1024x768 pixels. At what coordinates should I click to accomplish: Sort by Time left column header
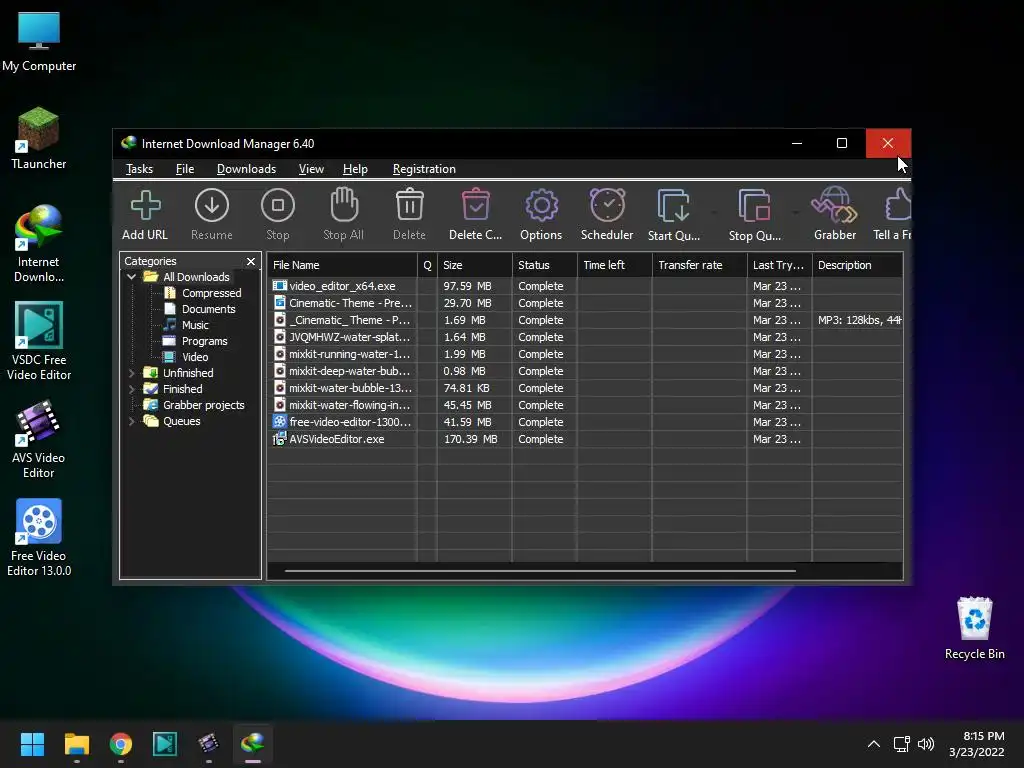pos(615,265)
